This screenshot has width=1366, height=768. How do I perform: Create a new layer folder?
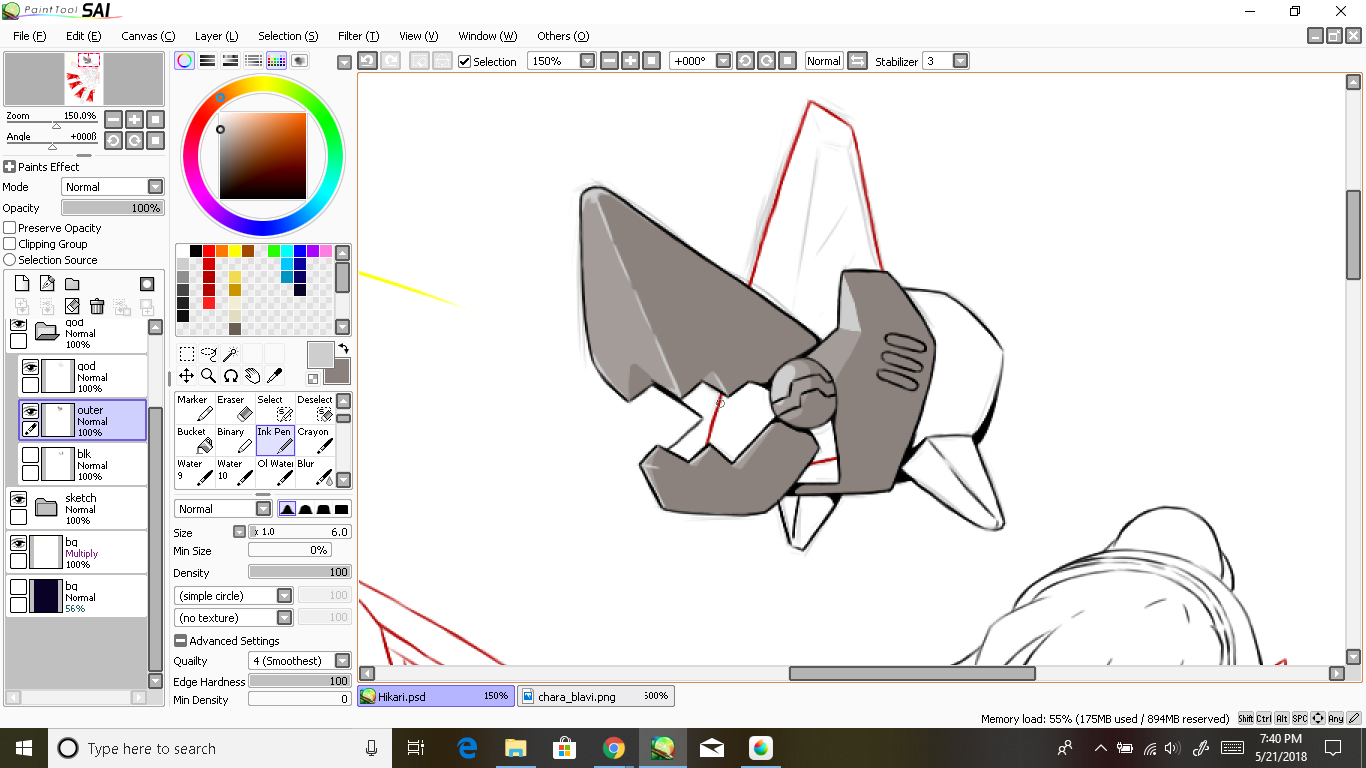[x=72, y=284]
